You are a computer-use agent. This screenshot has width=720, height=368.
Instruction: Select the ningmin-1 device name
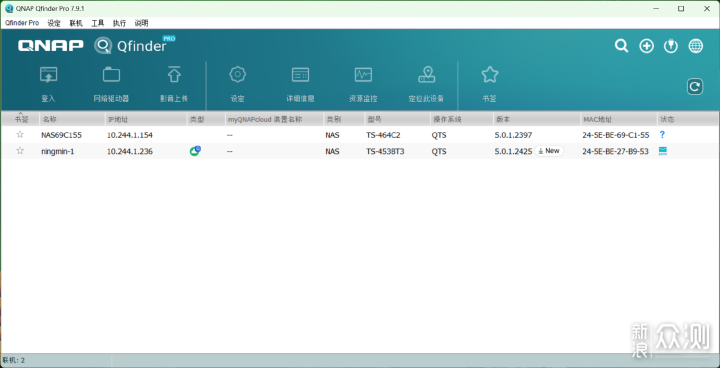57,151
